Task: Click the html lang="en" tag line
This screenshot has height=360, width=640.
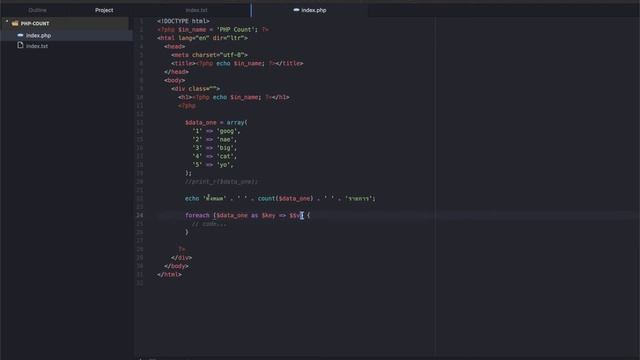Action: pyautogui.click(x=202, y=38)
